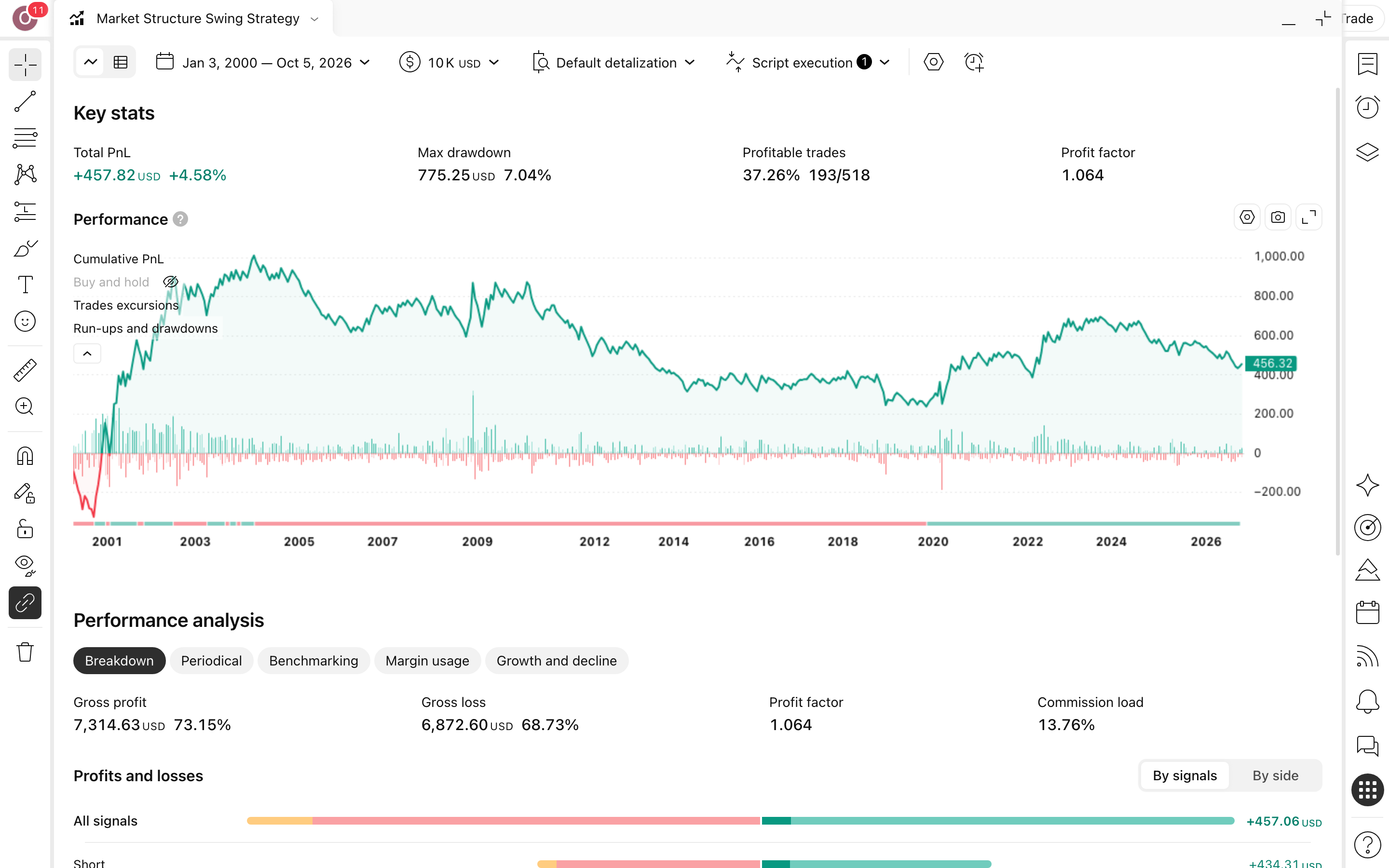The width and height of the screenshot is (1389, 868).
Task: Select By signals view
Action: (1185, 775)
